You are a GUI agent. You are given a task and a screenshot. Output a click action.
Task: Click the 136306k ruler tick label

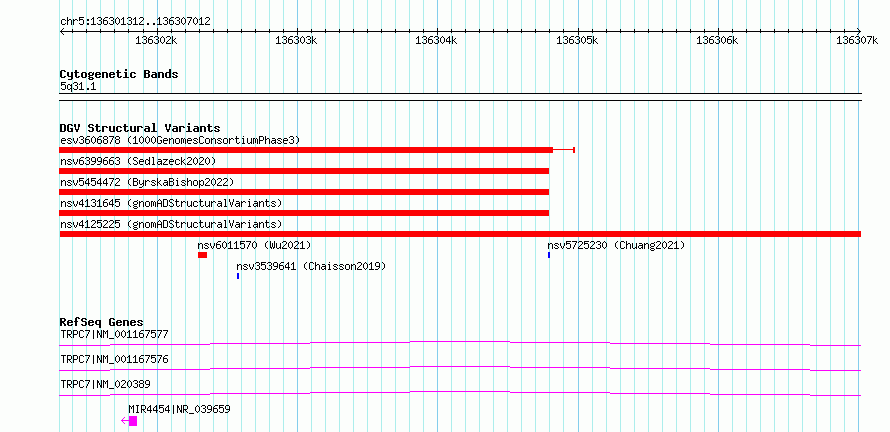(719, 40)
